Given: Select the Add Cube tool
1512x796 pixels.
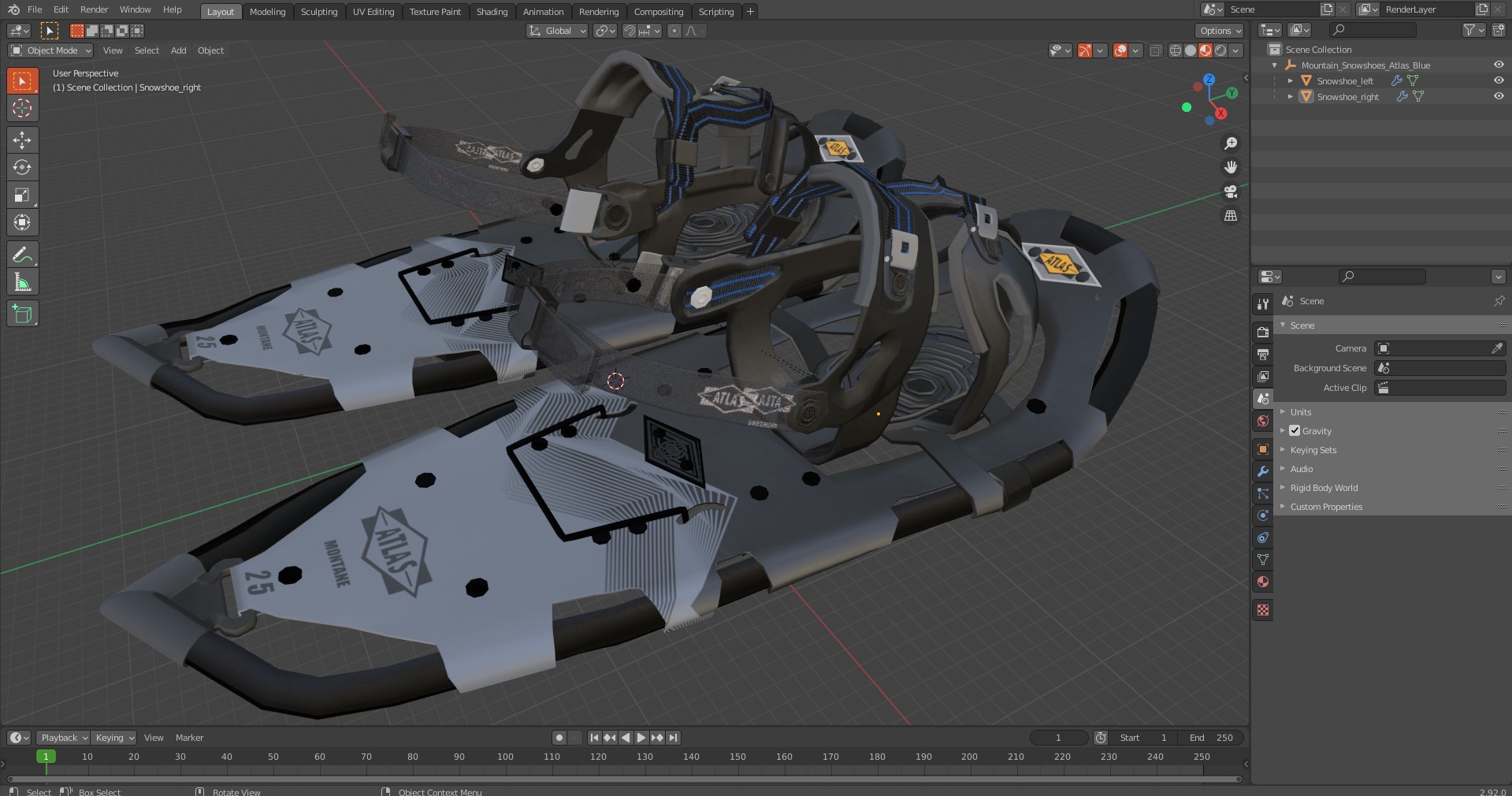Looking at the screenshot, I should coord(23,314).
